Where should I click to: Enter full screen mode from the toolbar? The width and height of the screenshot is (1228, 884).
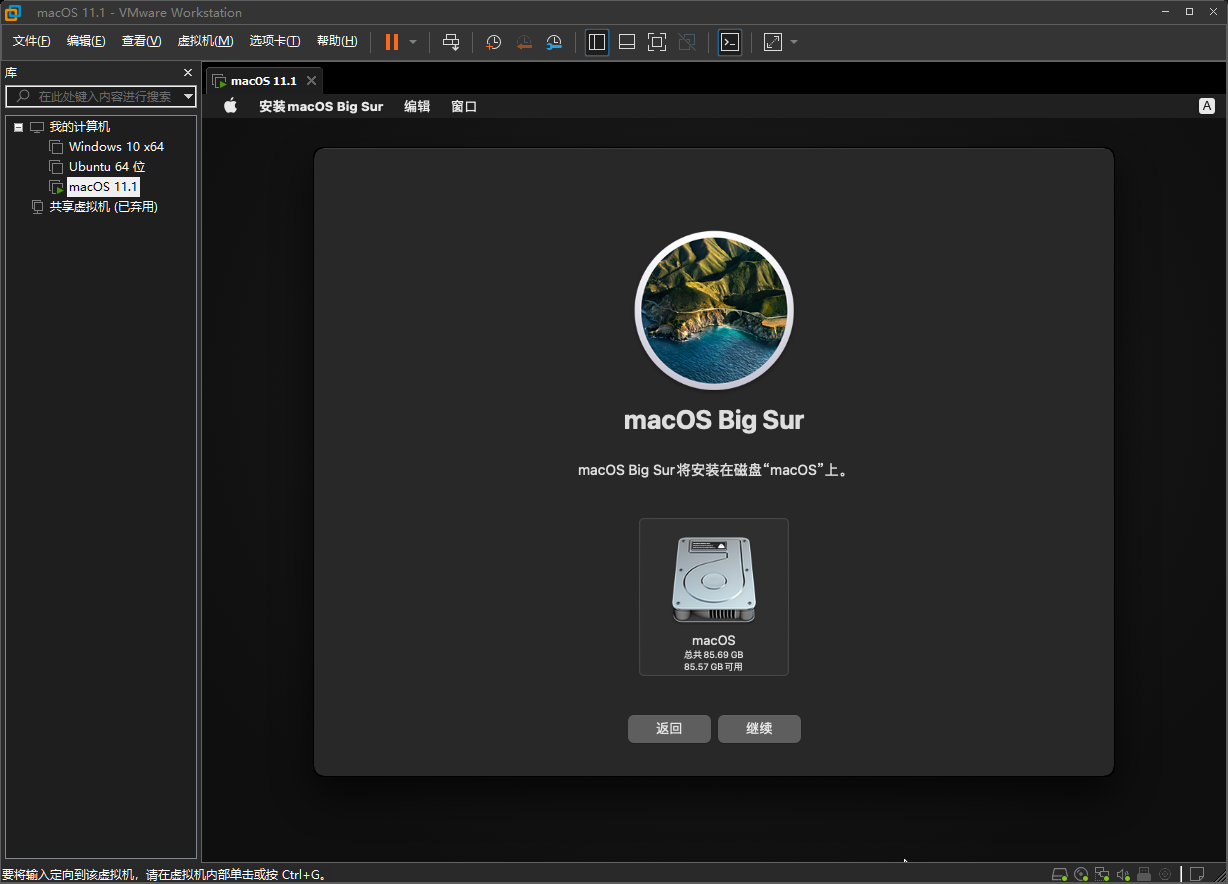coord(657,42)
